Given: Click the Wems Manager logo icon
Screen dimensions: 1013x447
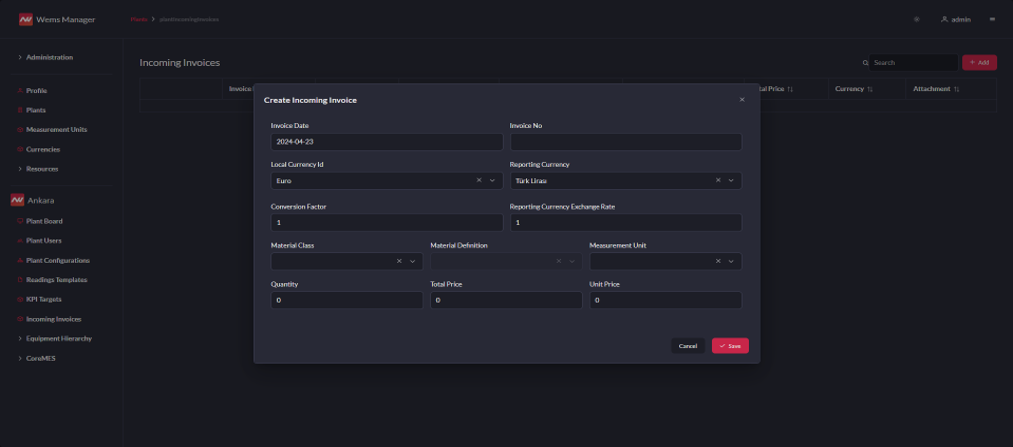Looking at the screenshot, I should 26,19.
